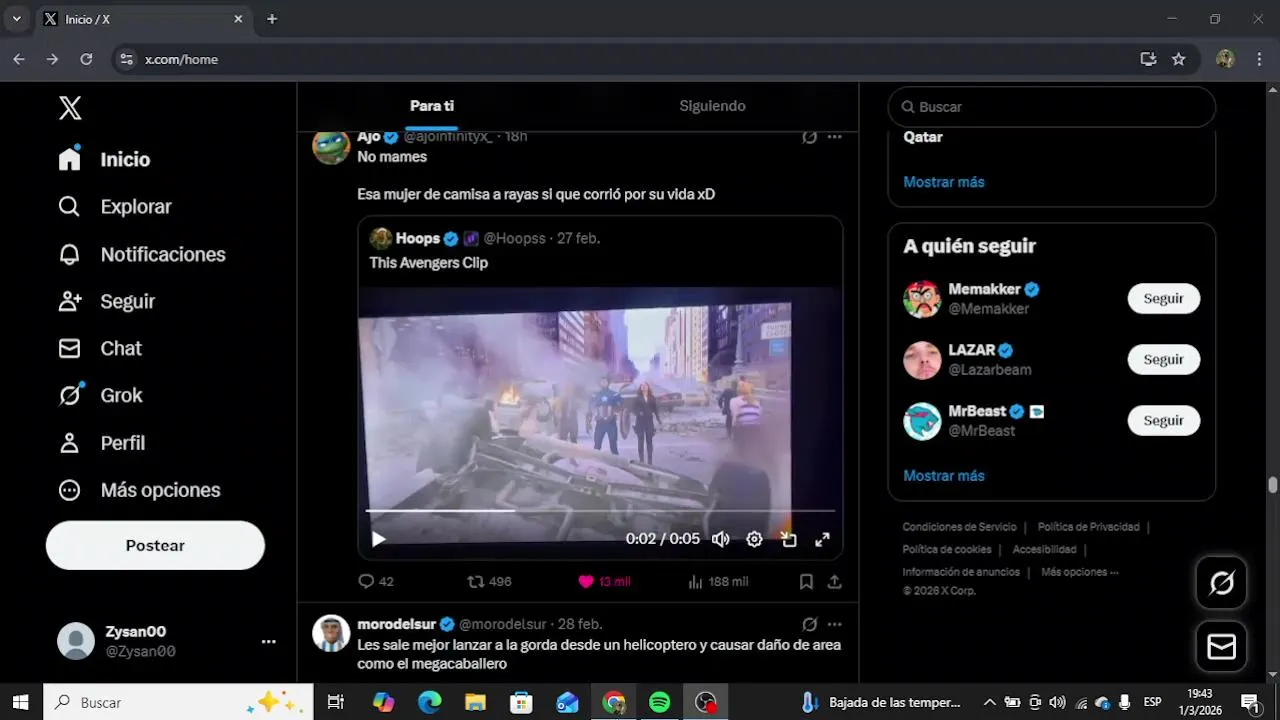This screenshot has width=1280, height=720.
Task: Open Chrome profile avatar
Action: pos(1225,59)
